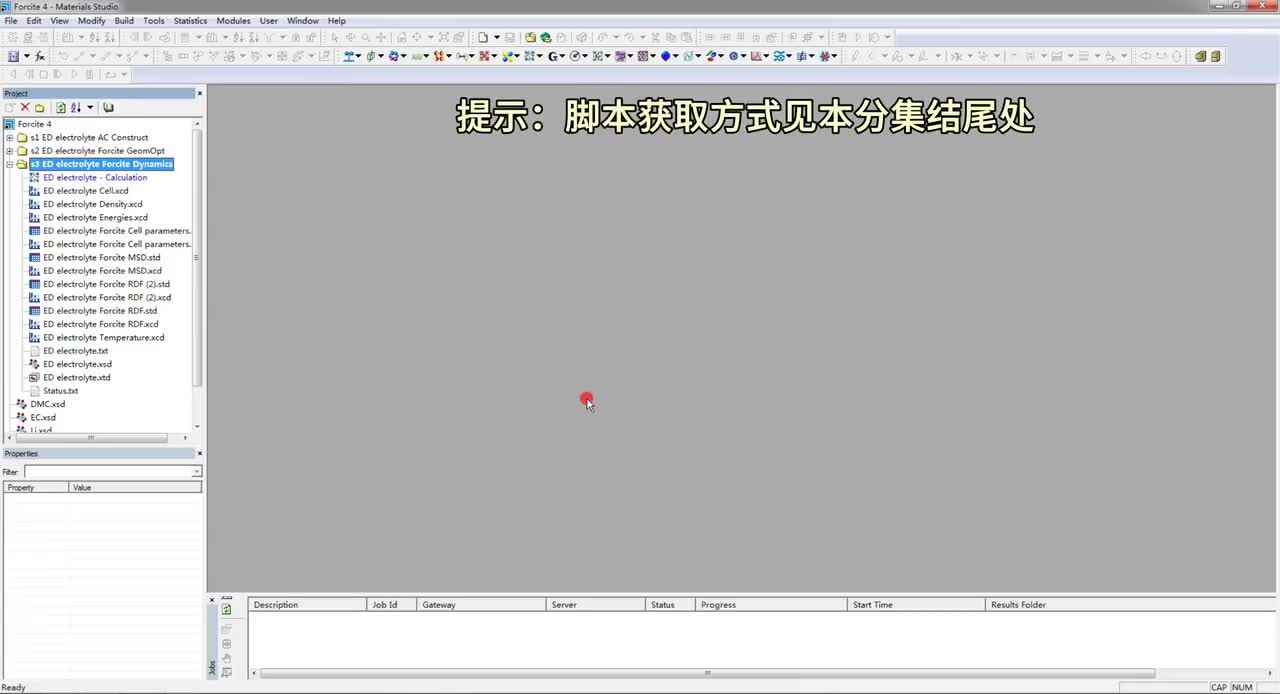Open the Build menu
The height and width of the screenshot is (694, 1280).
coord(124,20)
